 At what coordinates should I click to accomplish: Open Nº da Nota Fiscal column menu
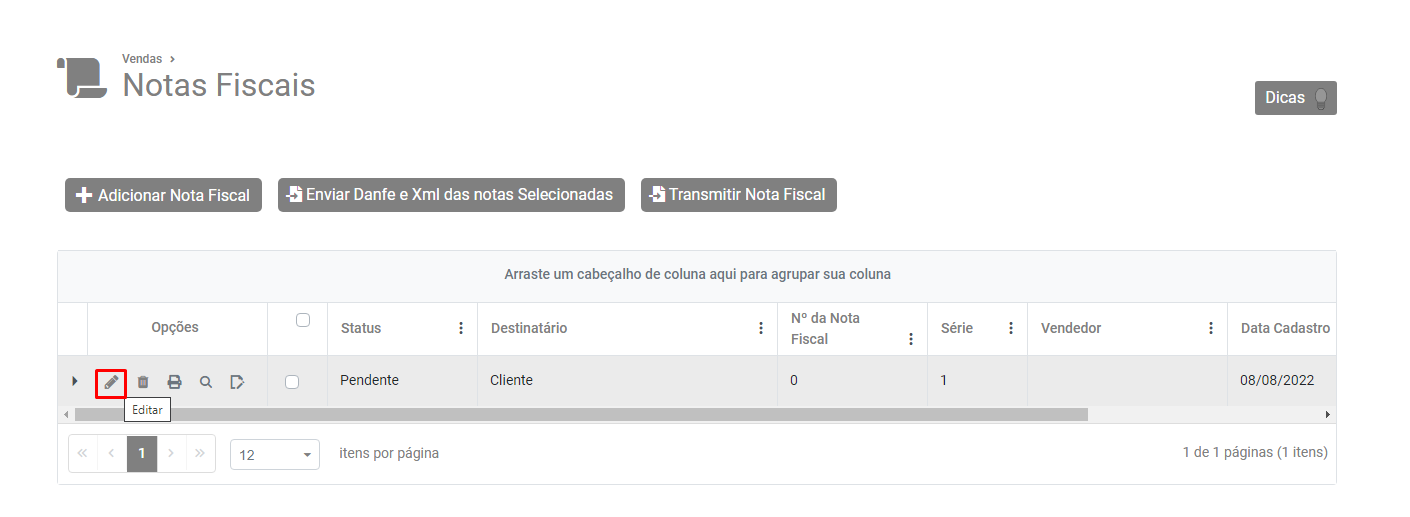coord(911,339)
